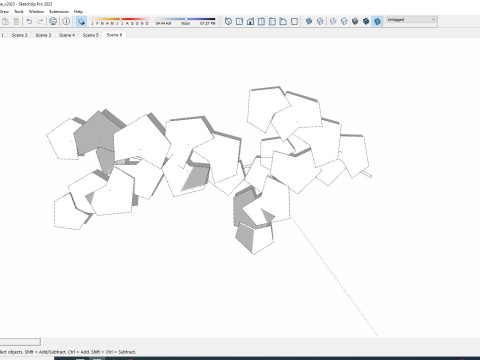Switch to the Top view
The height and width of the screenshot is (360, 480).
click(x=239, y=22)
